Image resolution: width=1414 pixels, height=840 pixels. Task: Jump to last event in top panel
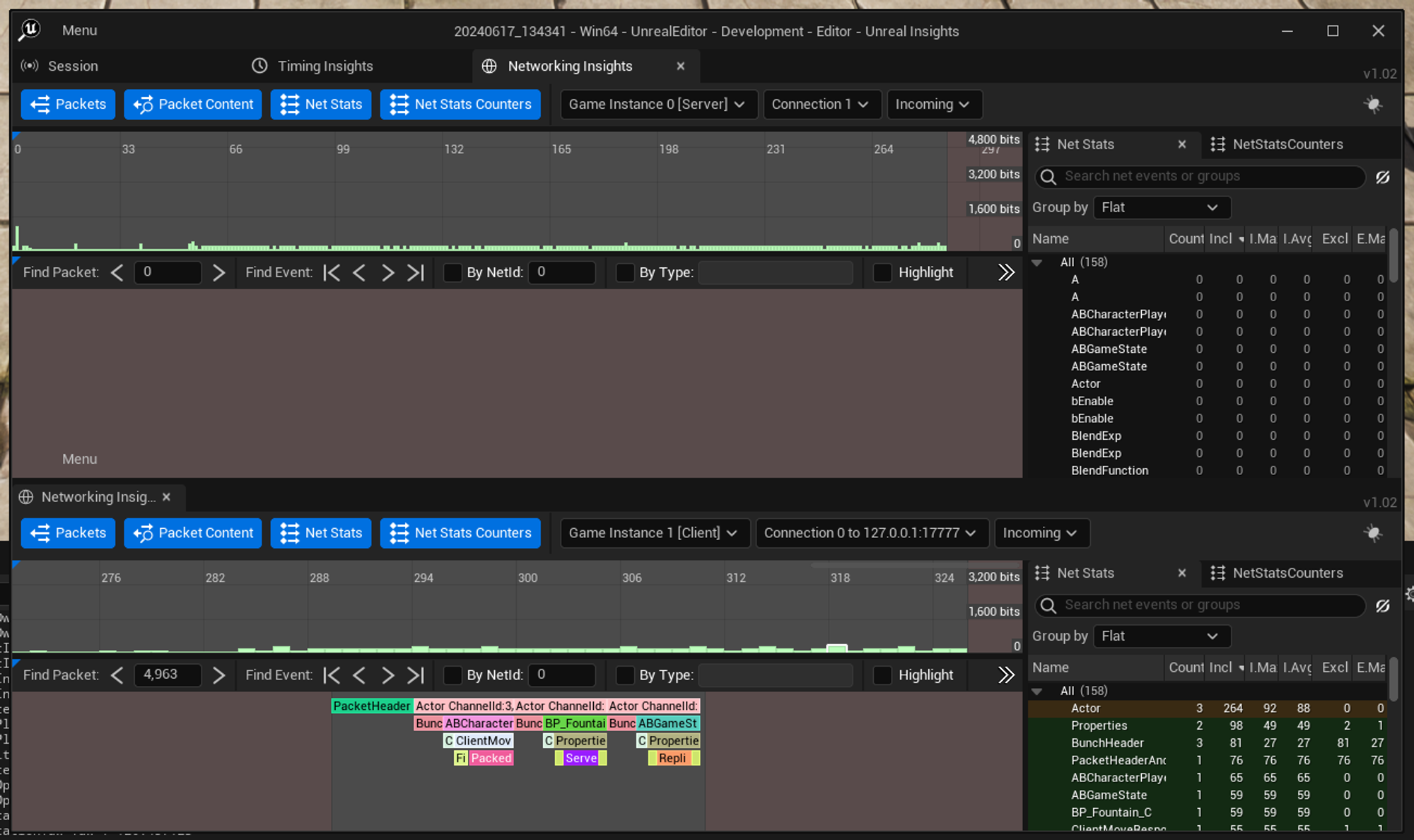pyautogui.click(x=416, y=272)
